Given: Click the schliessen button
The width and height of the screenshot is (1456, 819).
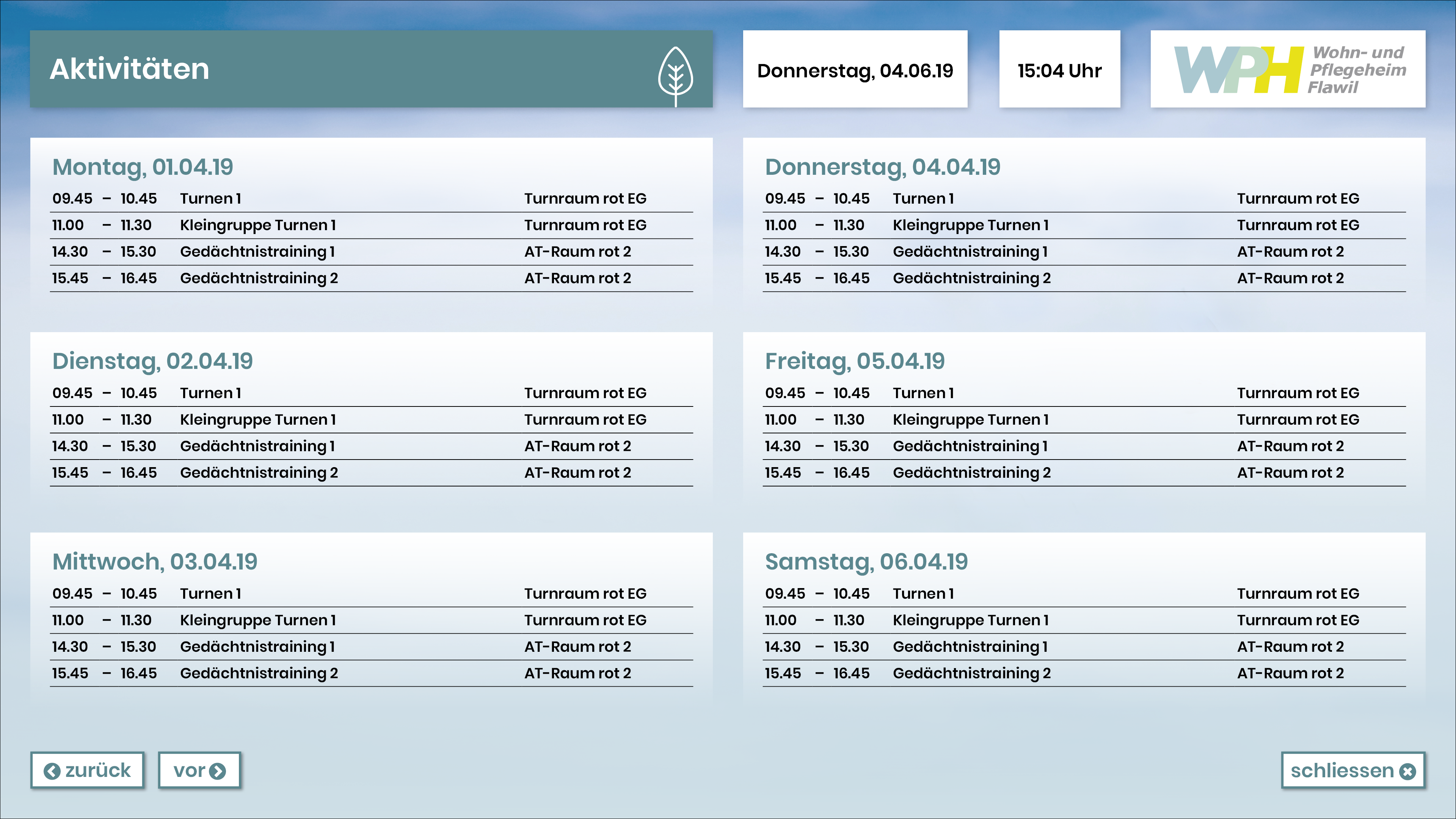Looking at the screenshot, I should coord(1352,770).
